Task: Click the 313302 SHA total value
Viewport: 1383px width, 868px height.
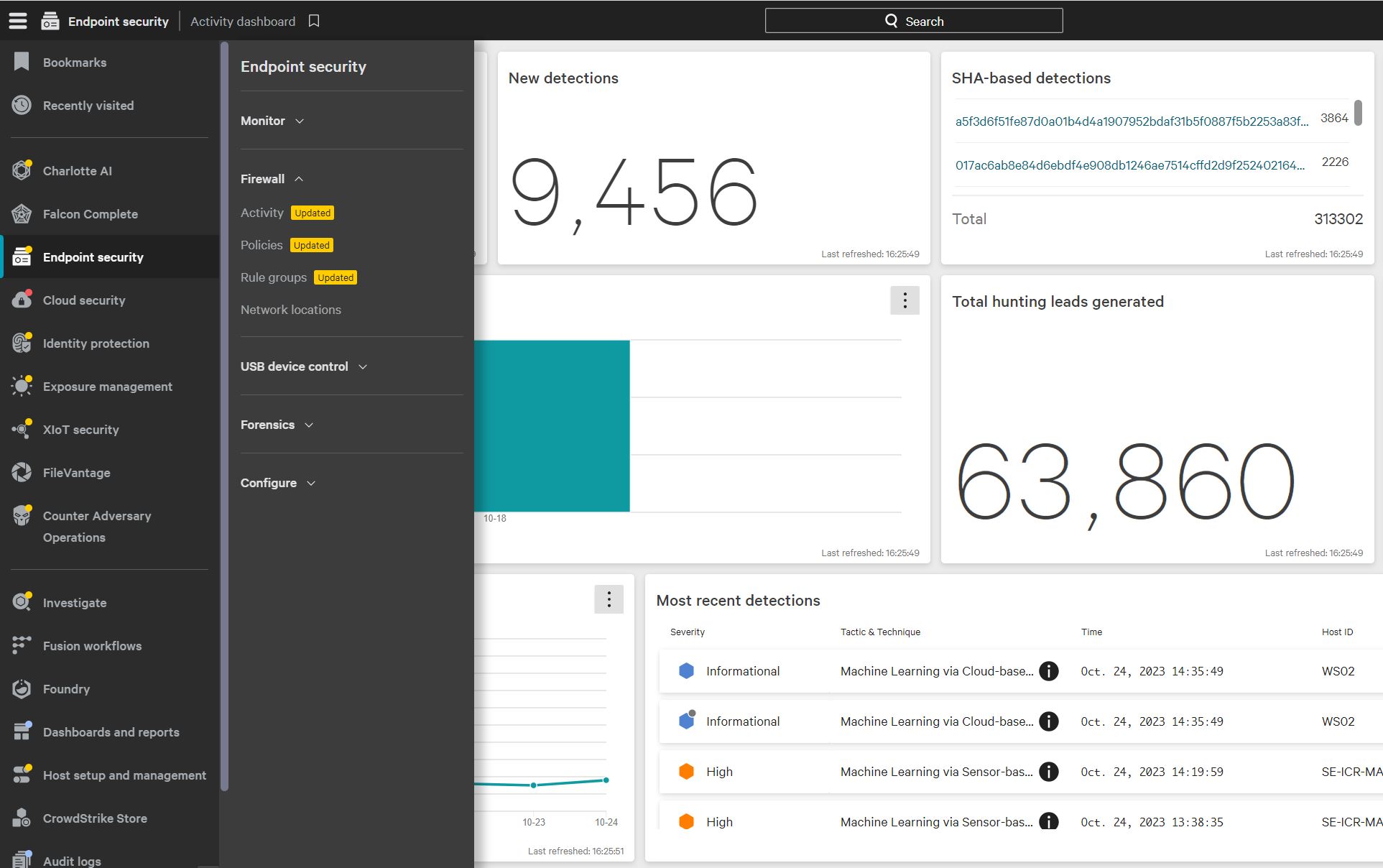Action: click(x=1338, y=219)
